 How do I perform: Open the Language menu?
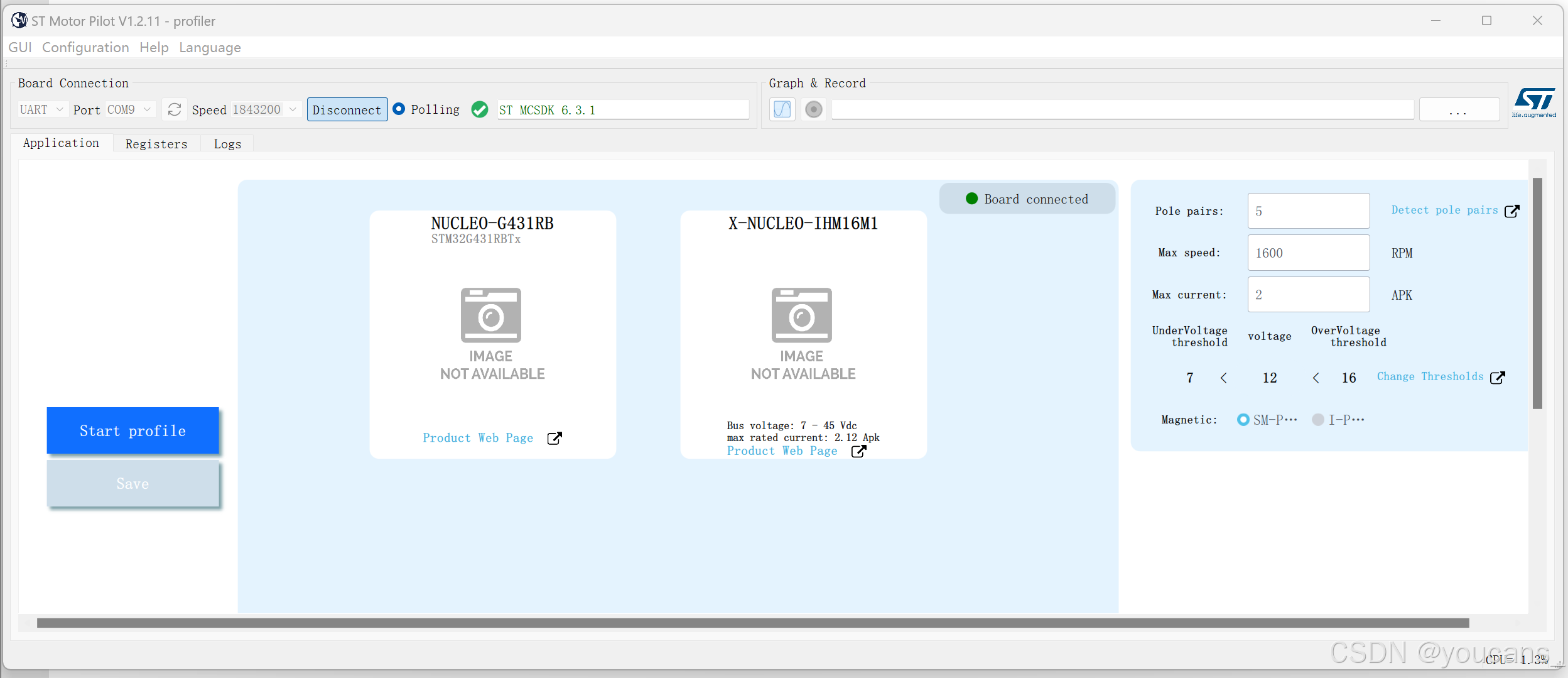click(x=210, y=48)
